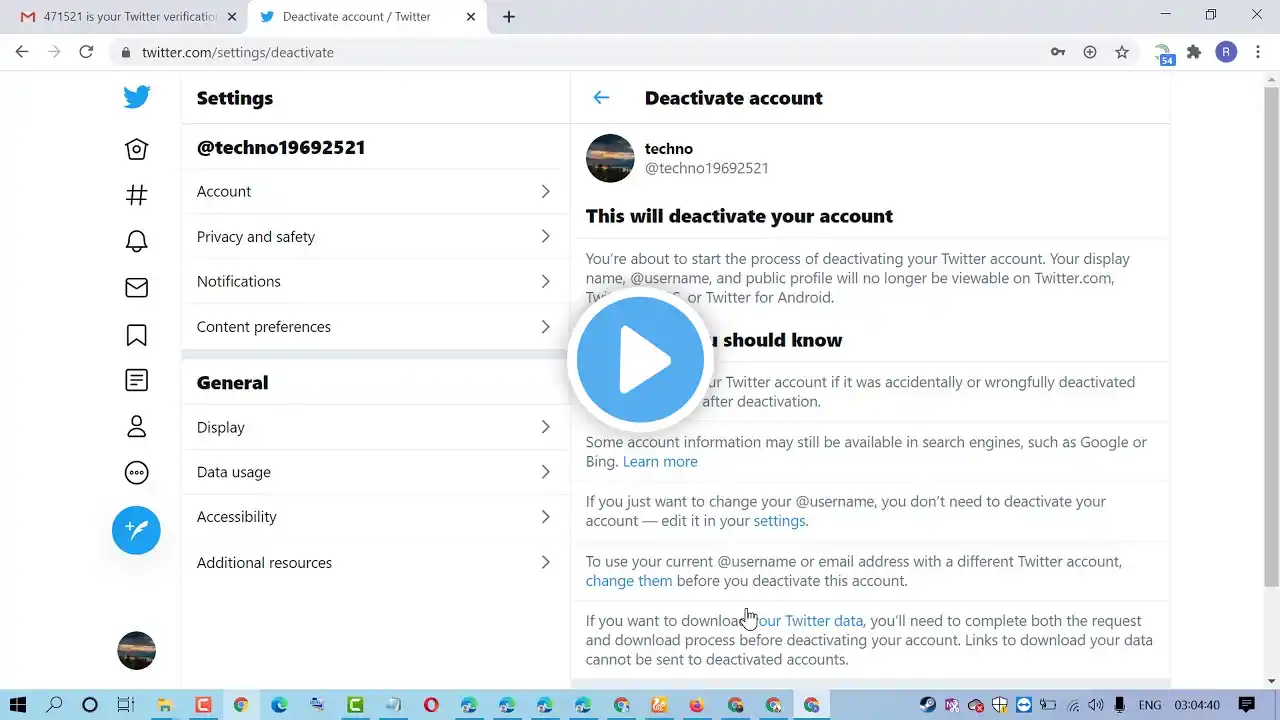Open the Windows notification center

click(x=1246, y=705)
